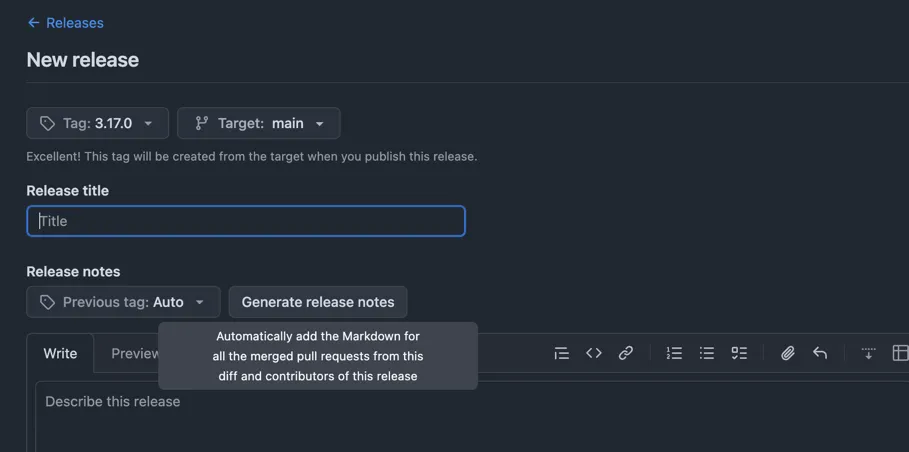Image resolution: width=909 pixels, height=452 pixels.
Task: Add a link with the link icon
Action: coord(626,353)
